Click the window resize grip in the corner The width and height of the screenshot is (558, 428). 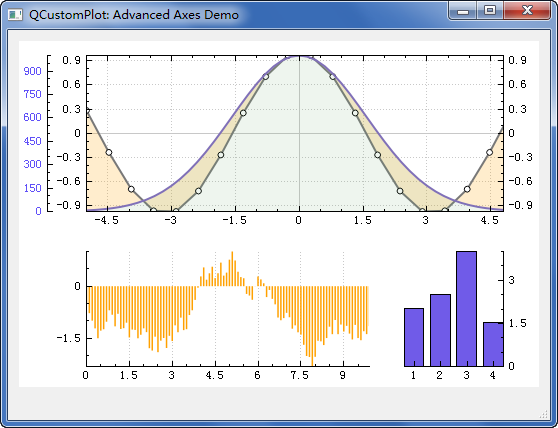click(x=543, y=414)
